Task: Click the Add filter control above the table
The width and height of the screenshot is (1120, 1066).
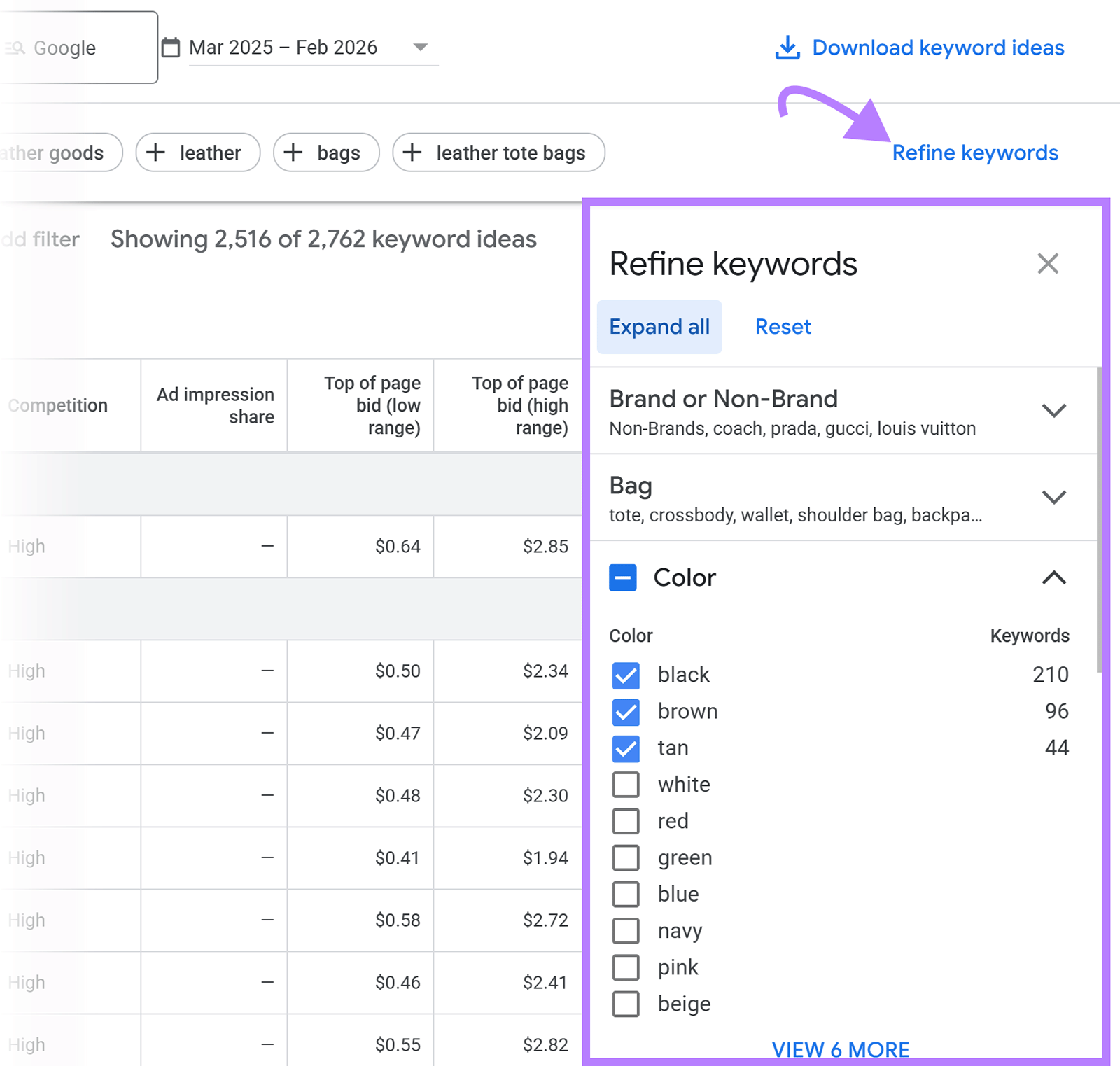Action: [39, 239]
